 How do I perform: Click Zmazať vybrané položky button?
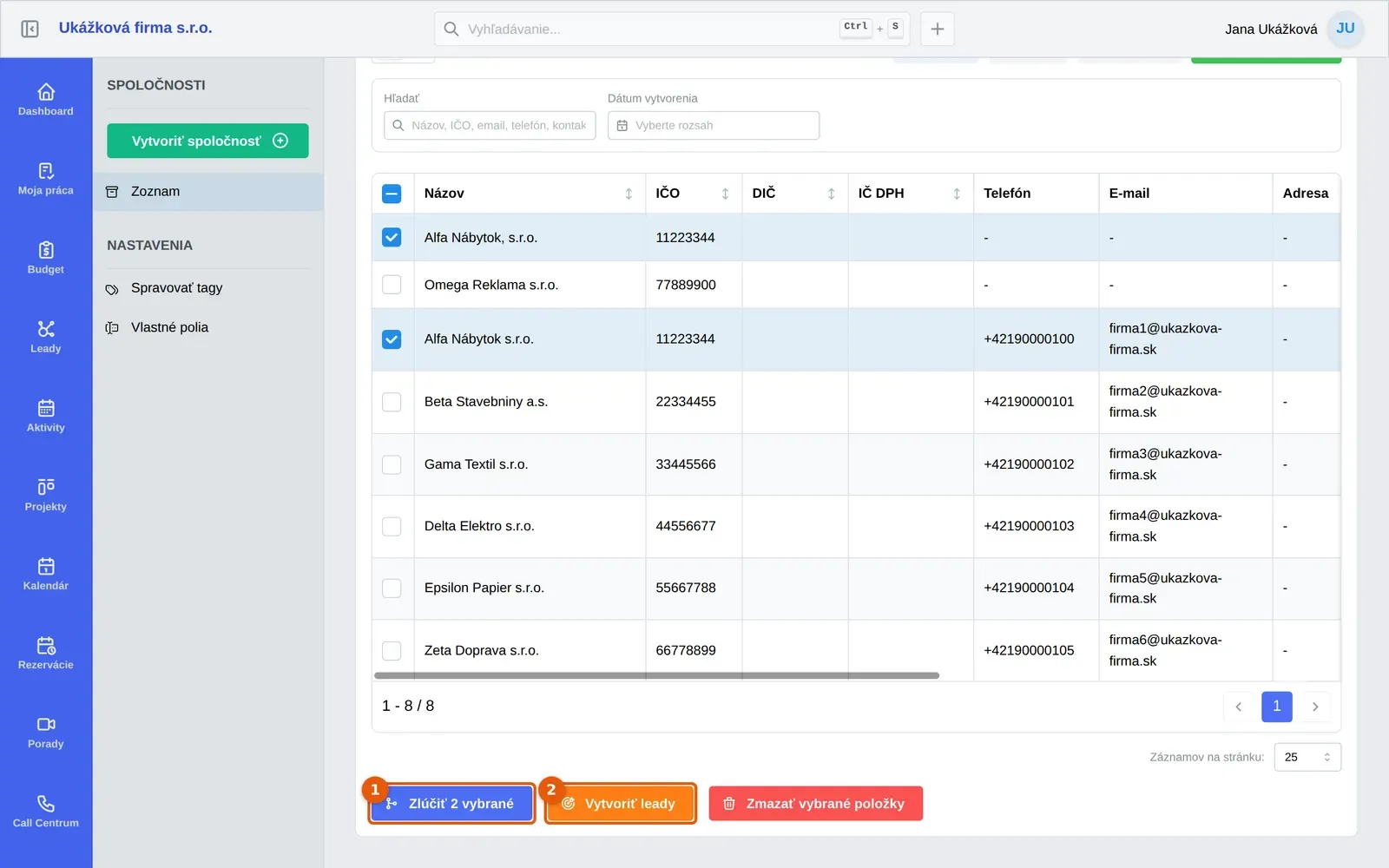(815, 804)
